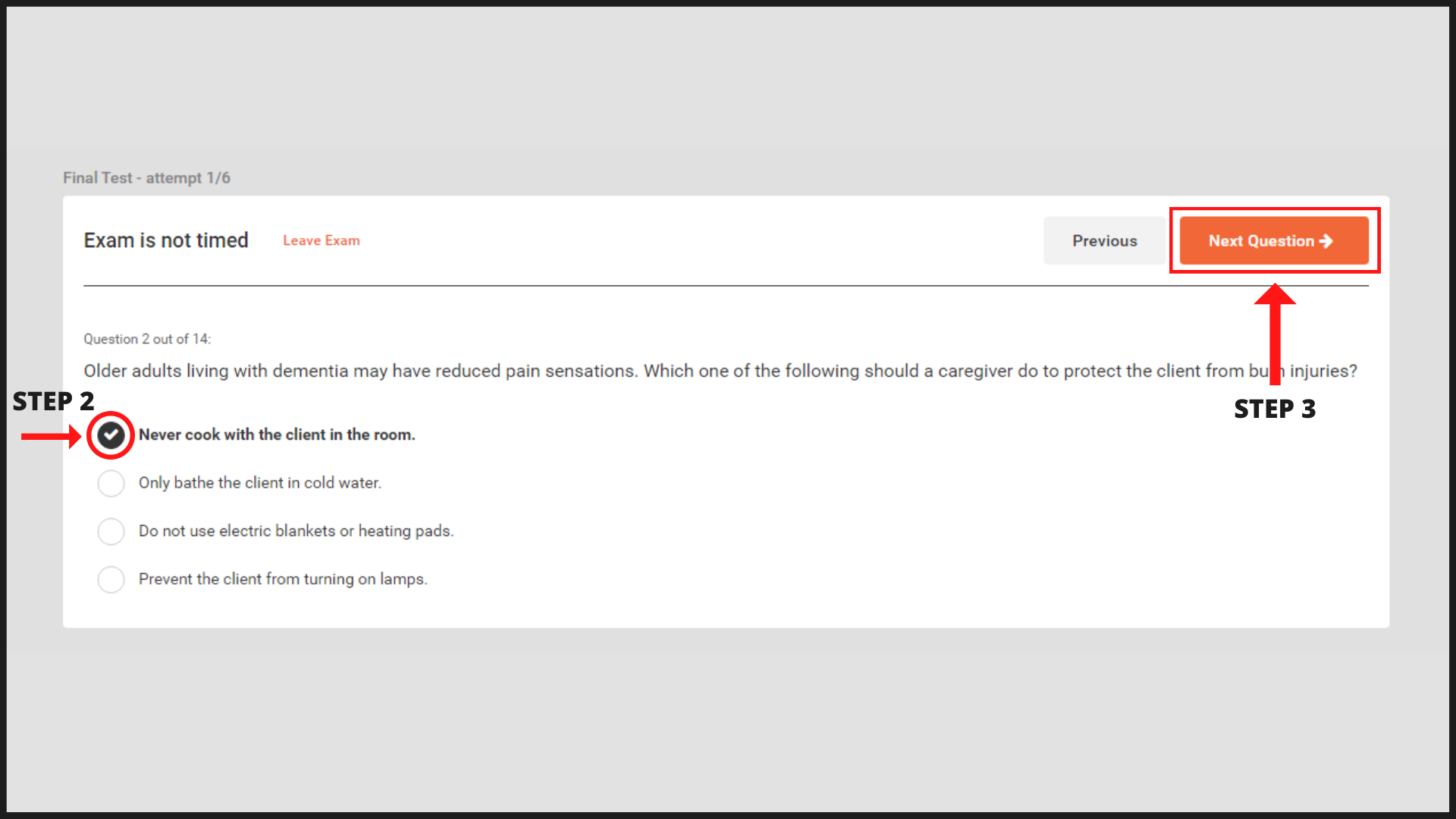Click the 'Question 2 out of 14' label
The height and width of the screenshot is (819, 1456).
(147, 339)
